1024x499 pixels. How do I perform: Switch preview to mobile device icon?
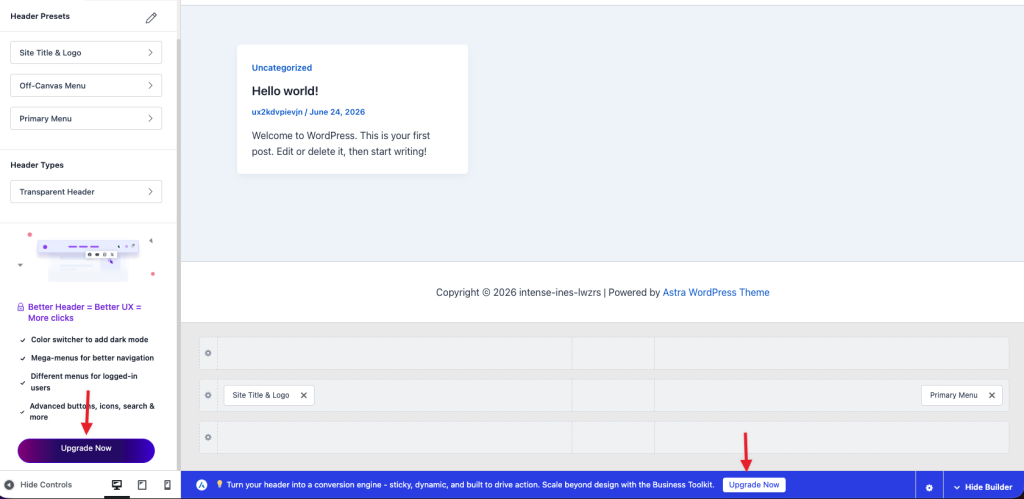(x=167, y=485)
